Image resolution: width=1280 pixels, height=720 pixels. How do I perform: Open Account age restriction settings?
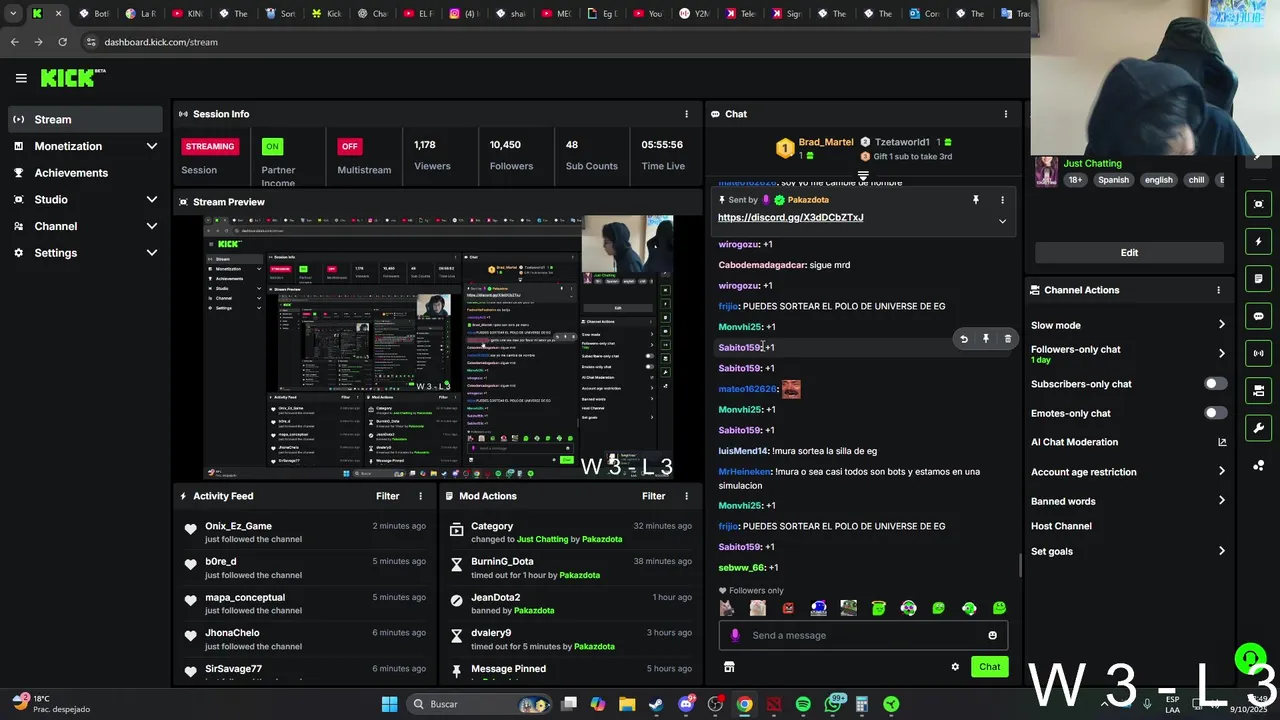click(1128, 472)
